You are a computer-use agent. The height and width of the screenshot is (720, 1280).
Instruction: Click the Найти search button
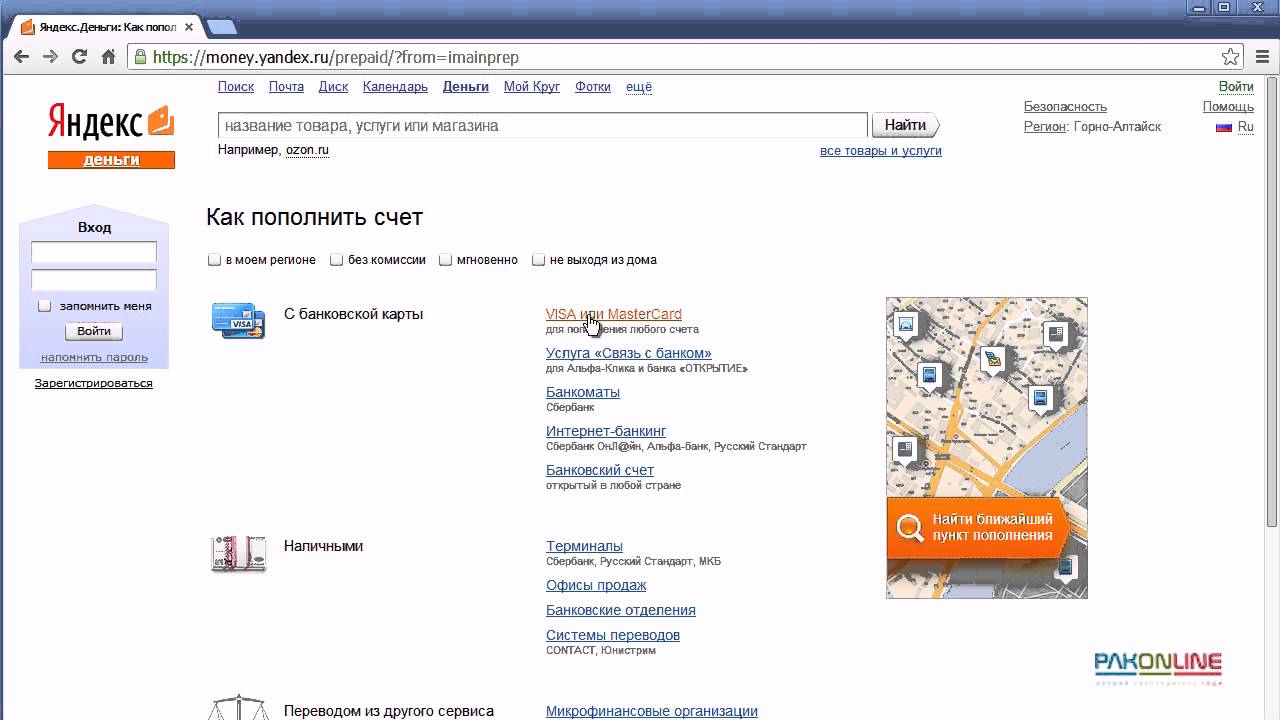pyautogui.click(x=905, y=126)
